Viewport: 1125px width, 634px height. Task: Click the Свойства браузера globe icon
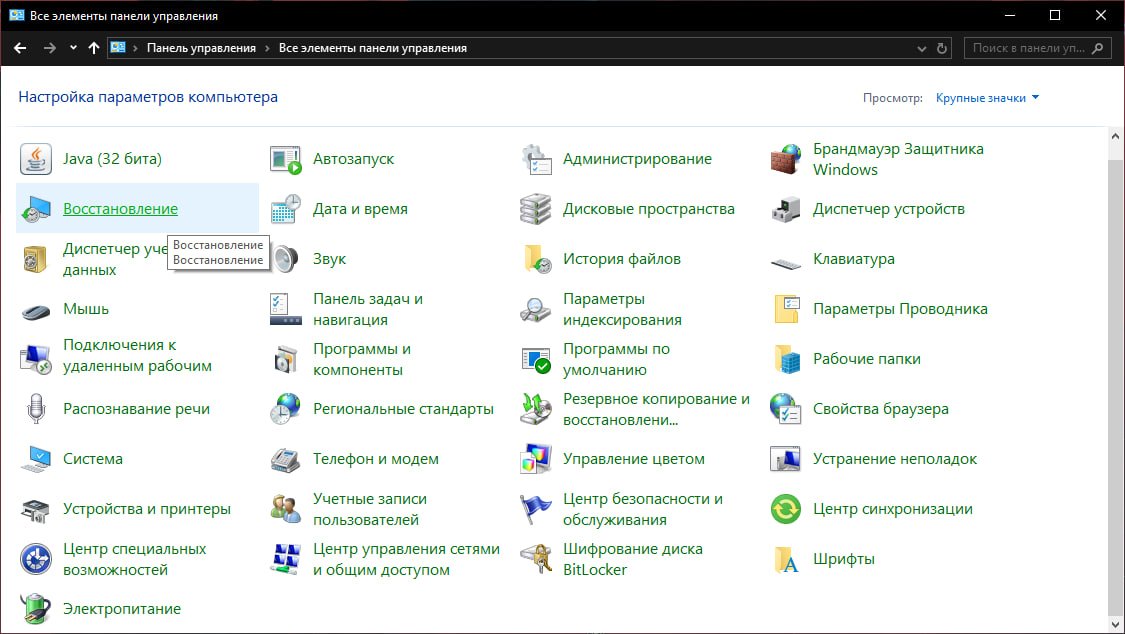pos(786,409)
